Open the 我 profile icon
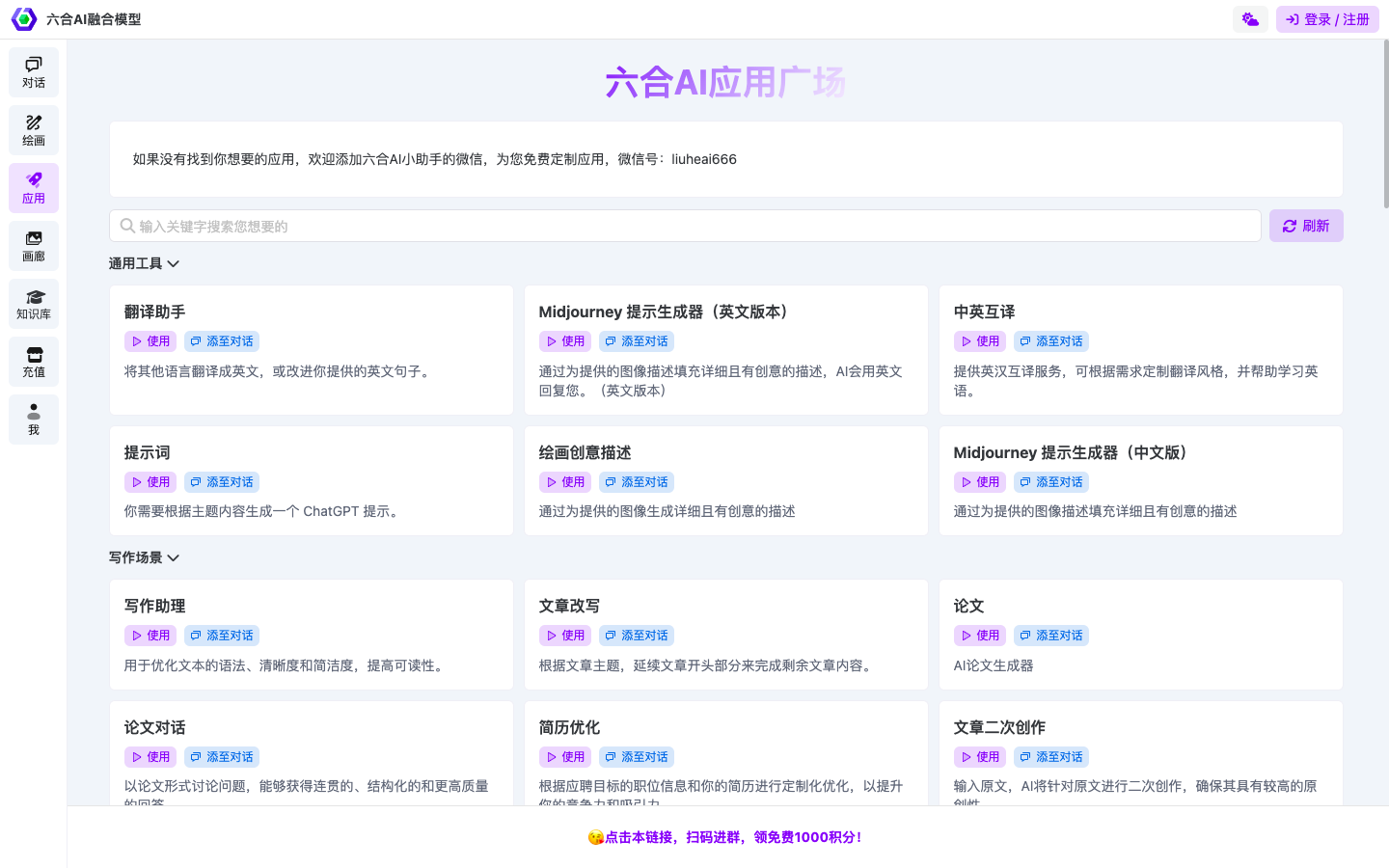This screenshot has width=1389, height=868. pyautogui.click(x=34, y=420)
